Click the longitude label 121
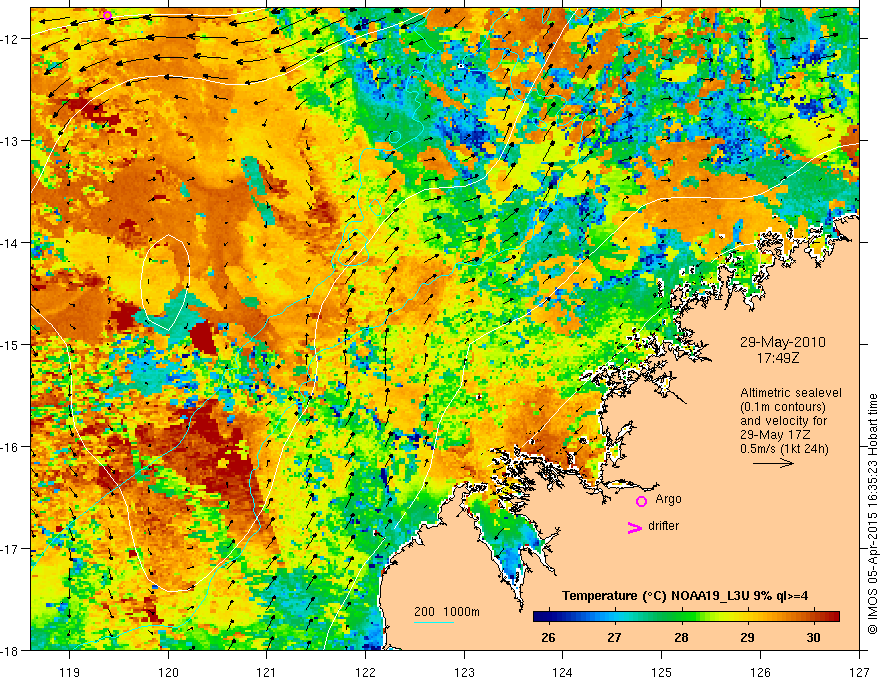Viewport: 880px width, 680px height. [267, 672]
